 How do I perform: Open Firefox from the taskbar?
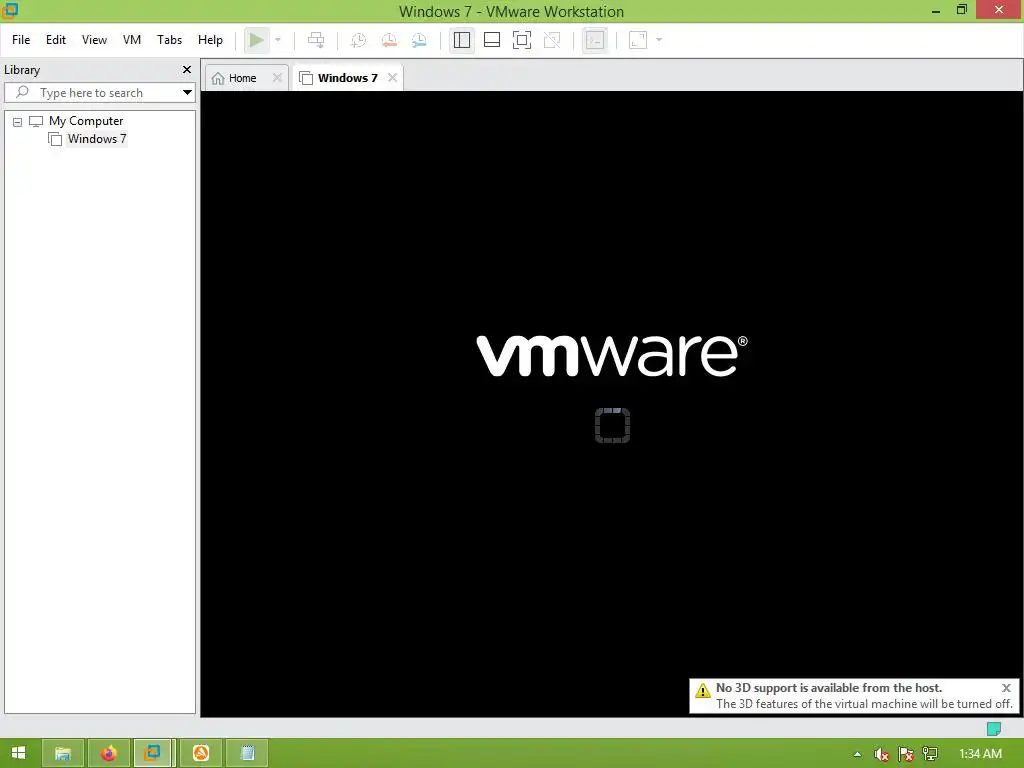pos(108,753)
